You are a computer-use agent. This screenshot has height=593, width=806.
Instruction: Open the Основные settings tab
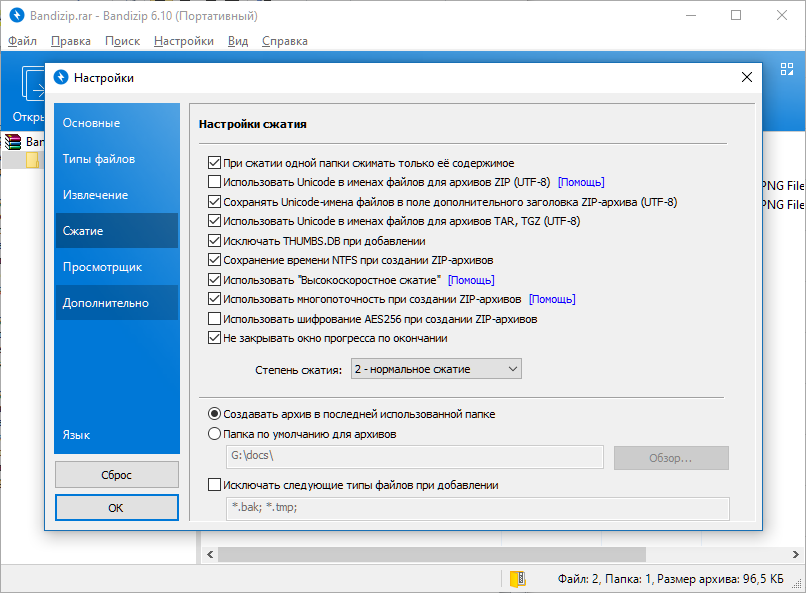[117, 123]
